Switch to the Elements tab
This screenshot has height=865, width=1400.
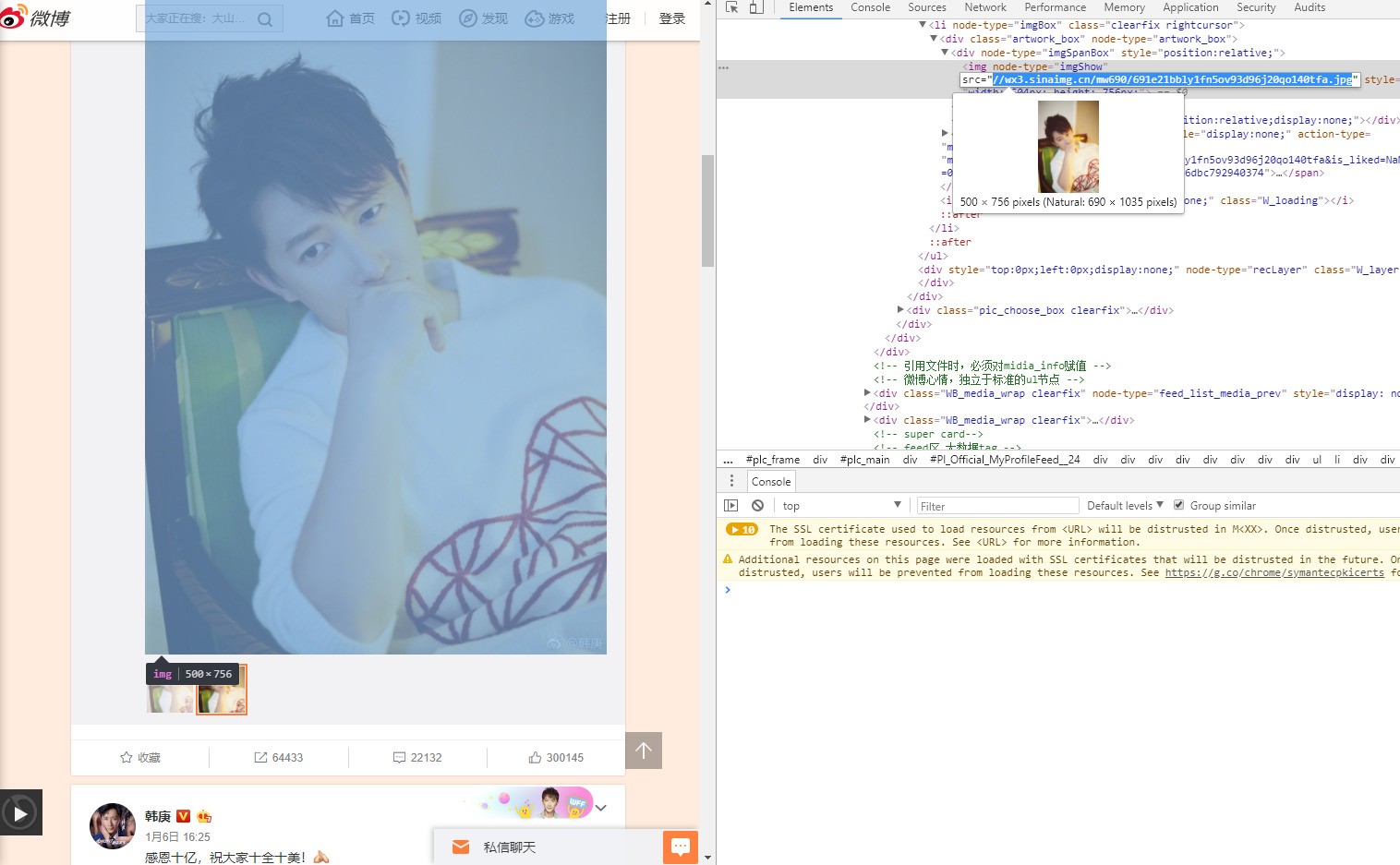[x=811, y=7]
